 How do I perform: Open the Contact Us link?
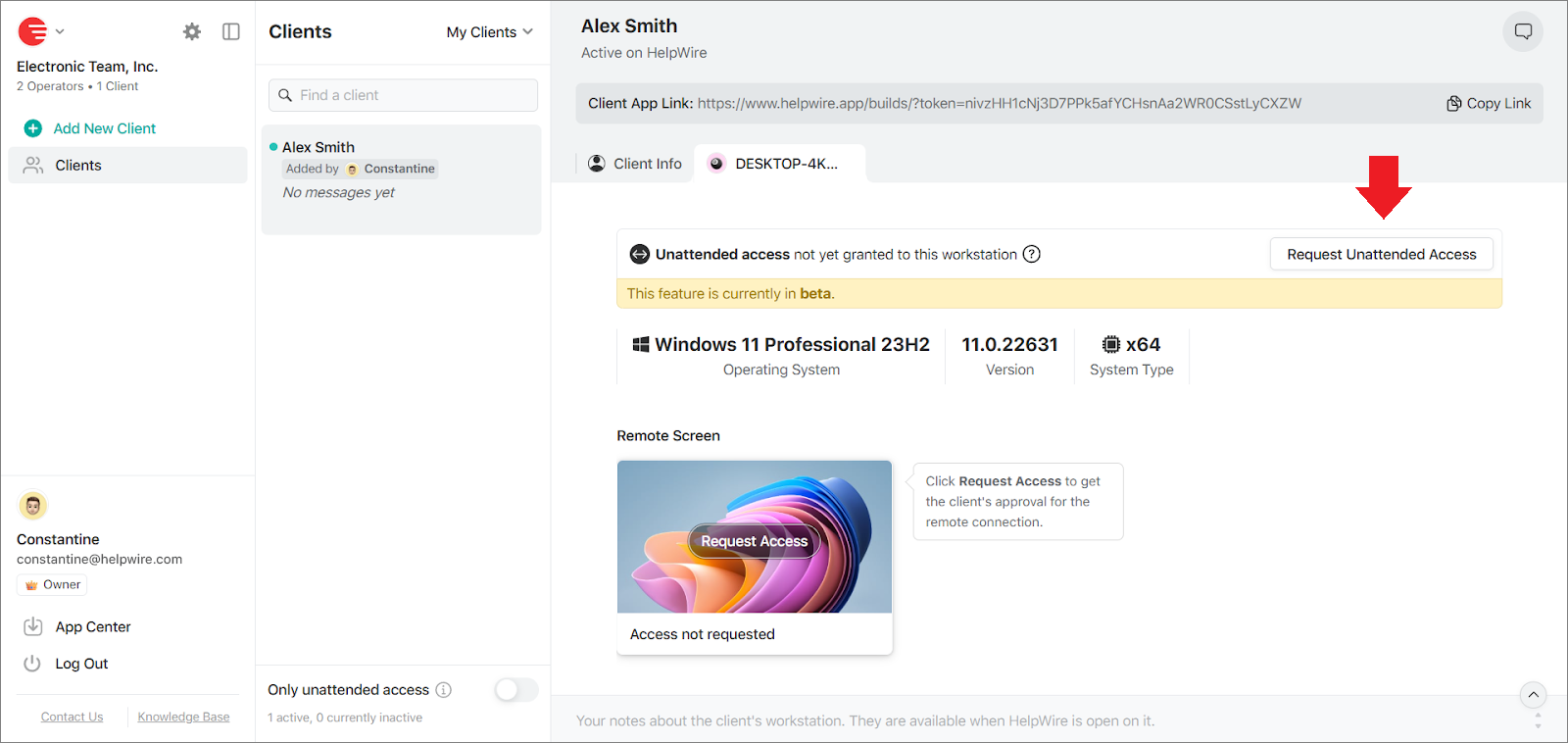click(x=72, y=717)
